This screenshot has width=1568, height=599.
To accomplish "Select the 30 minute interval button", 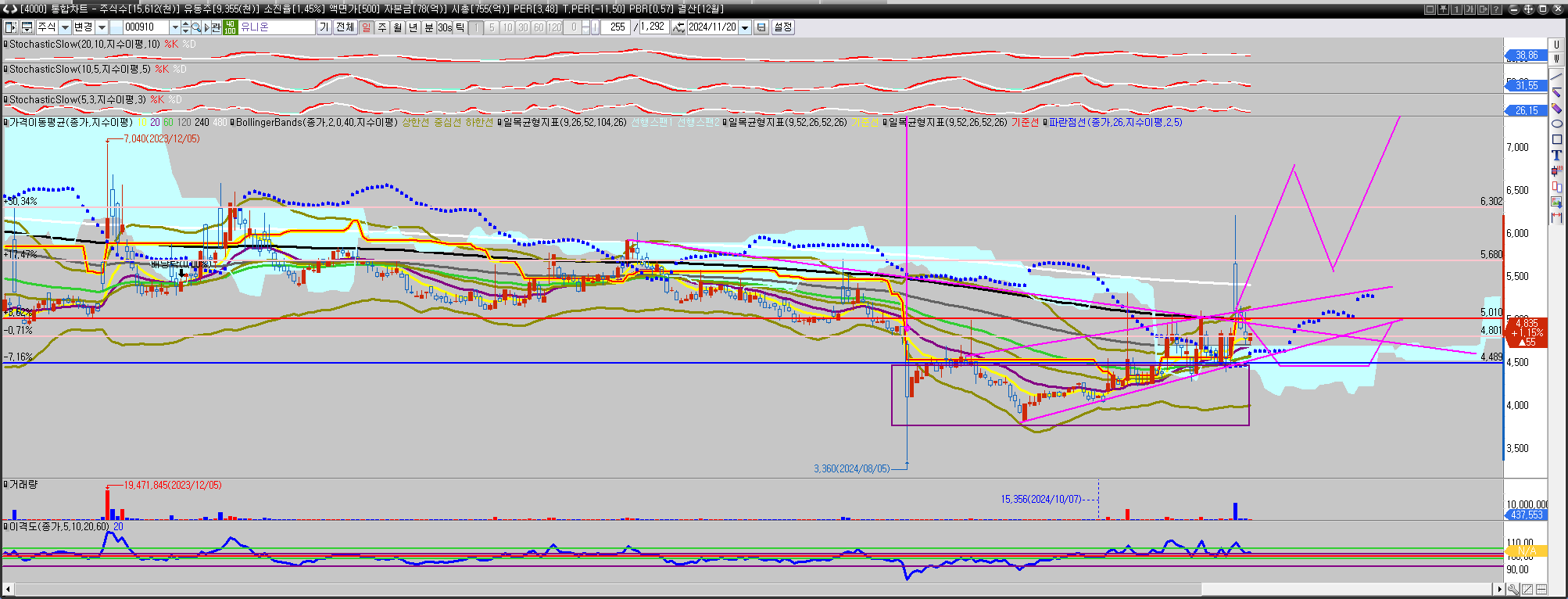I will 523,27.
